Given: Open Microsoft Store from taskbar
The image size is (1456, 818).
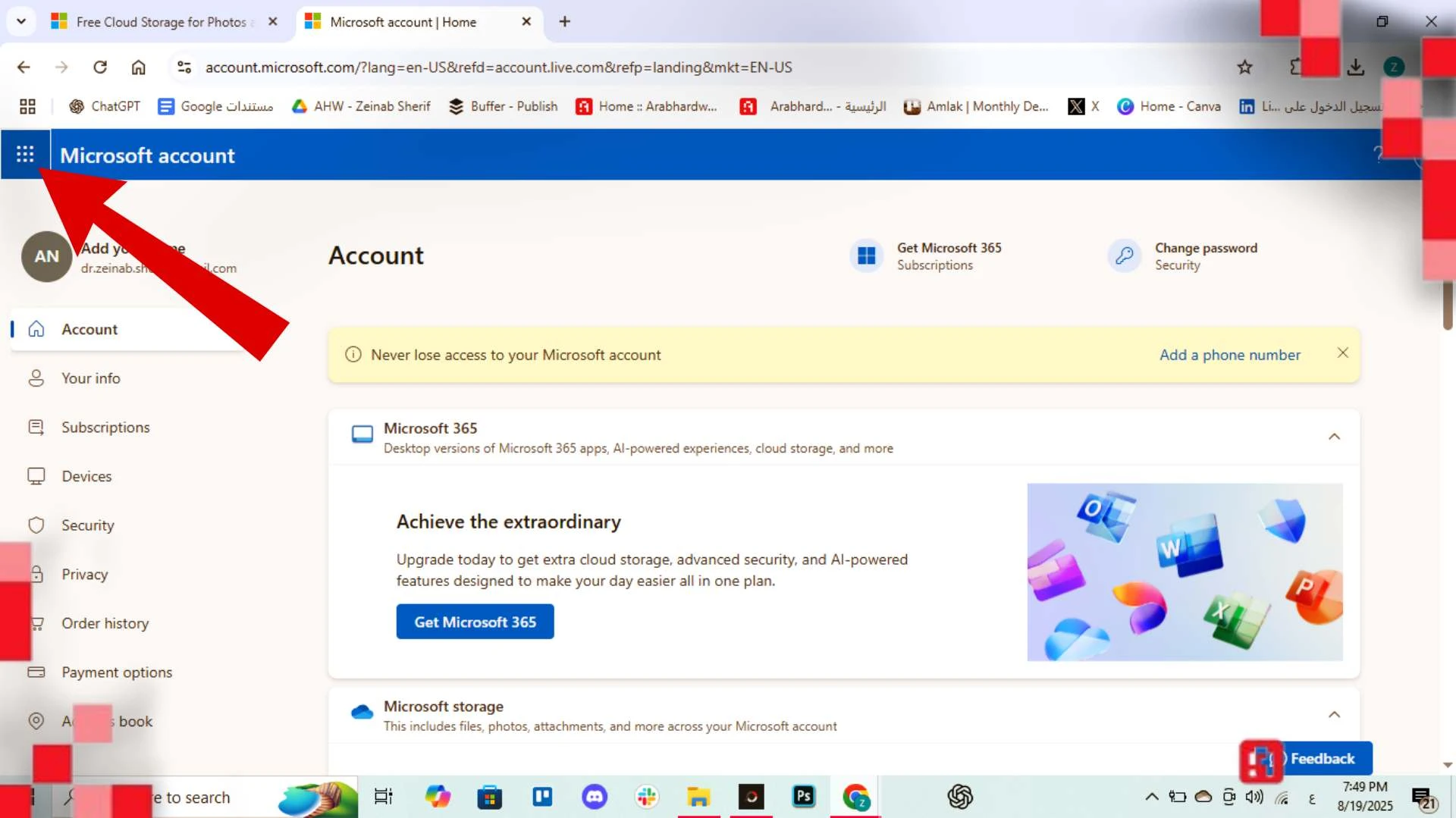Looking at the screenshot, I should click(489, 797).
